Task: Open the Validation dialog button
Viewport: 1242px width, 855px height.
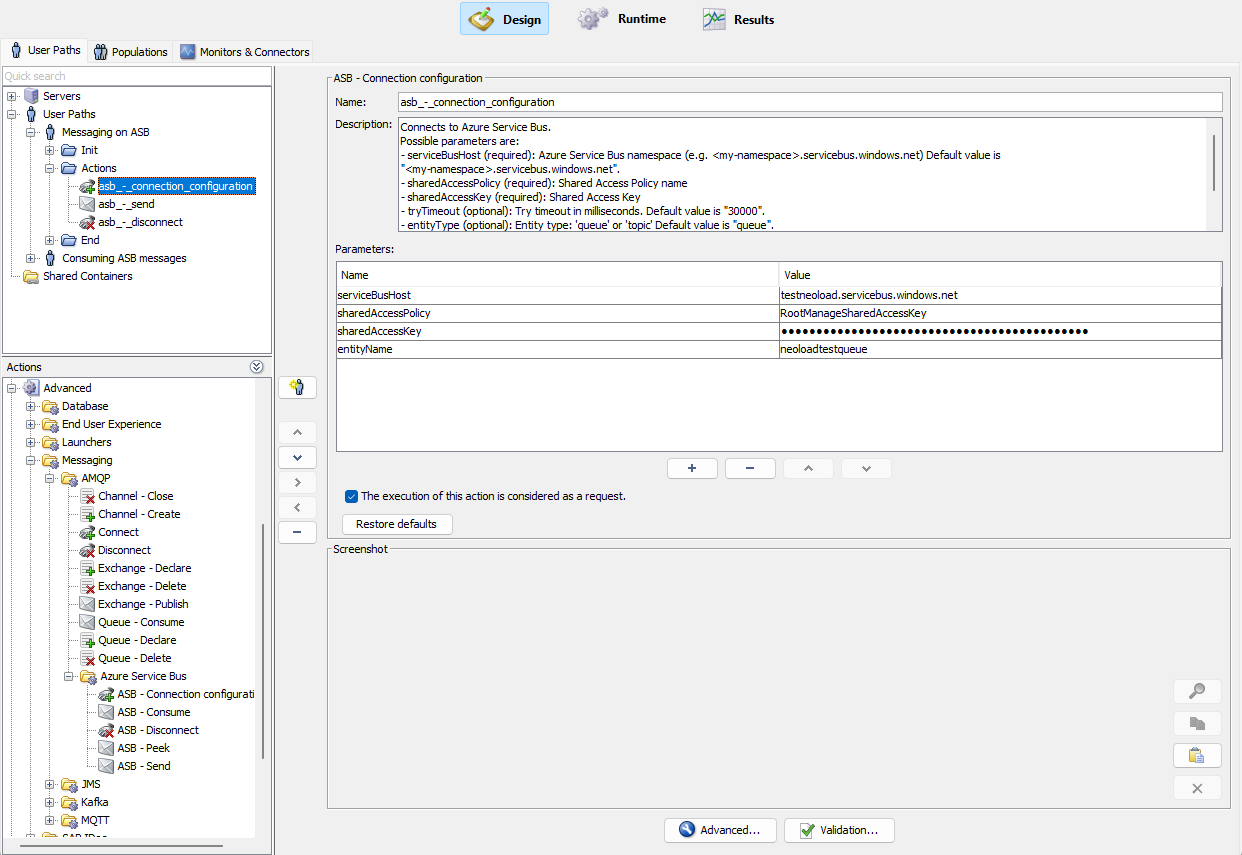Action: coord(838,830)
